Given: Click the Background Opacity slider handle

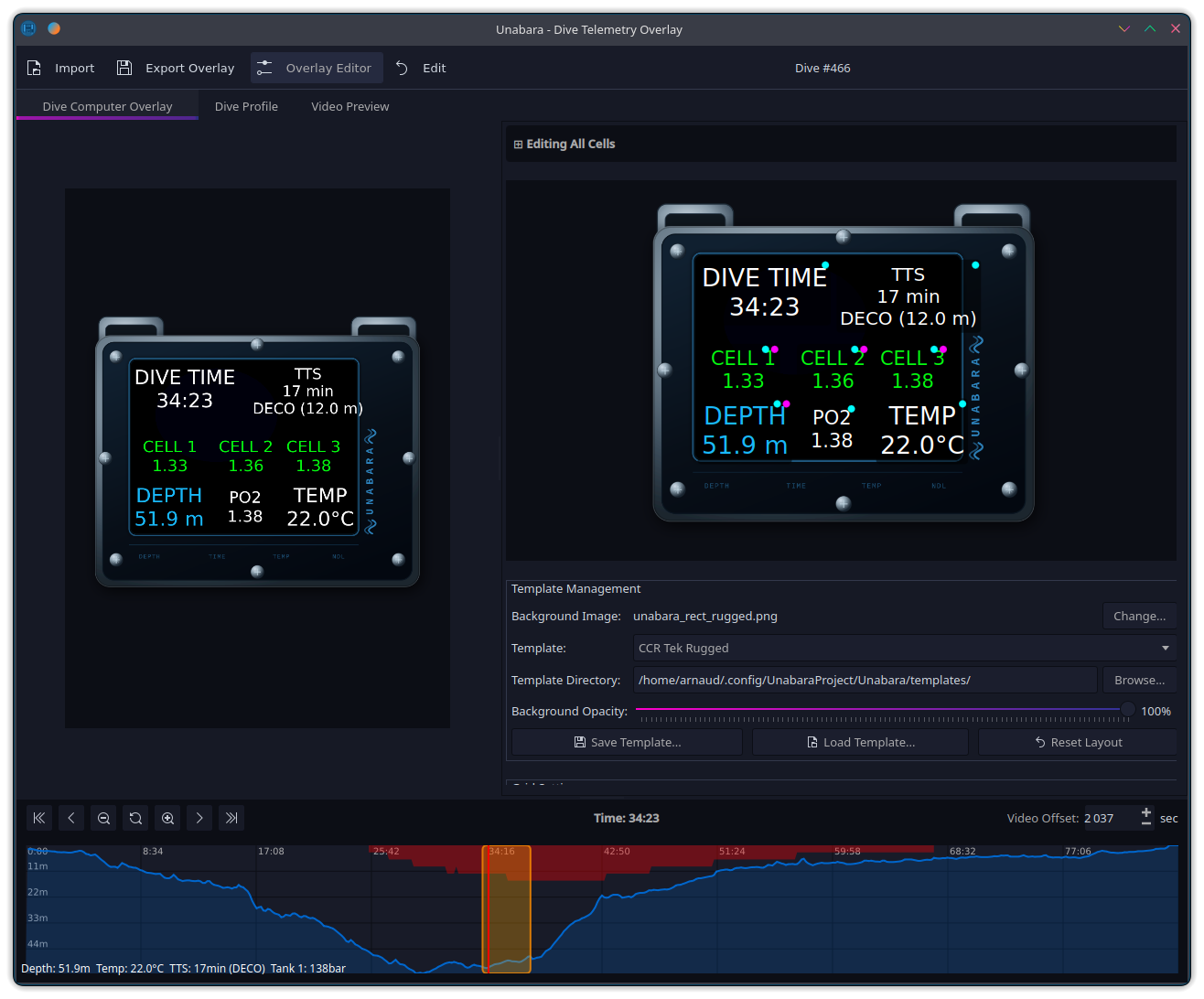Looking at the screenshot, I should tap(1127, 709).
